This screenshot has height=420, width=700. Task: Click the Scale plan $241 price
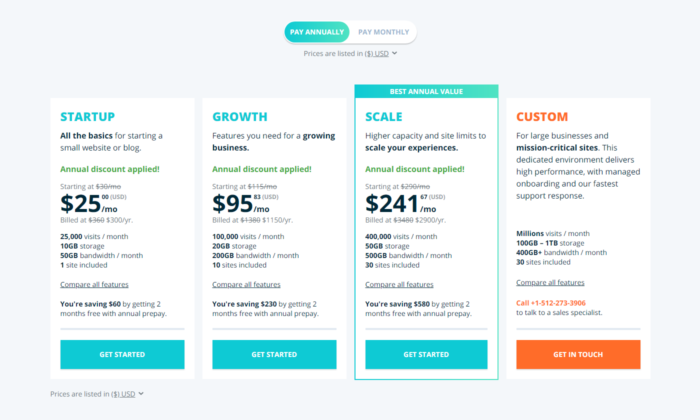pos(392,204)
